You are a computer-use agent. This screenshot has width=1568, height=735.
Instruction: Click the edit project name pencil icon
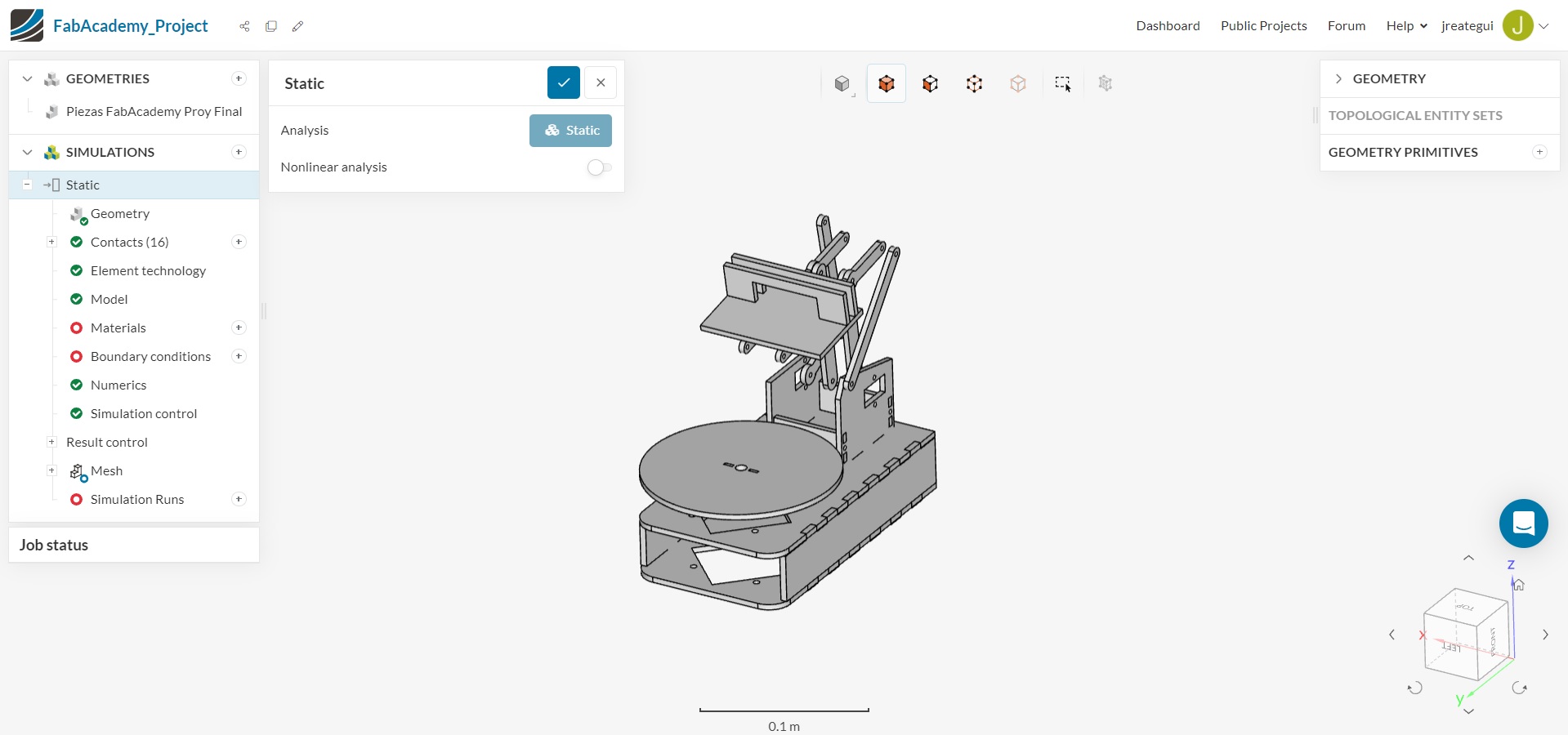coord(297,26)
